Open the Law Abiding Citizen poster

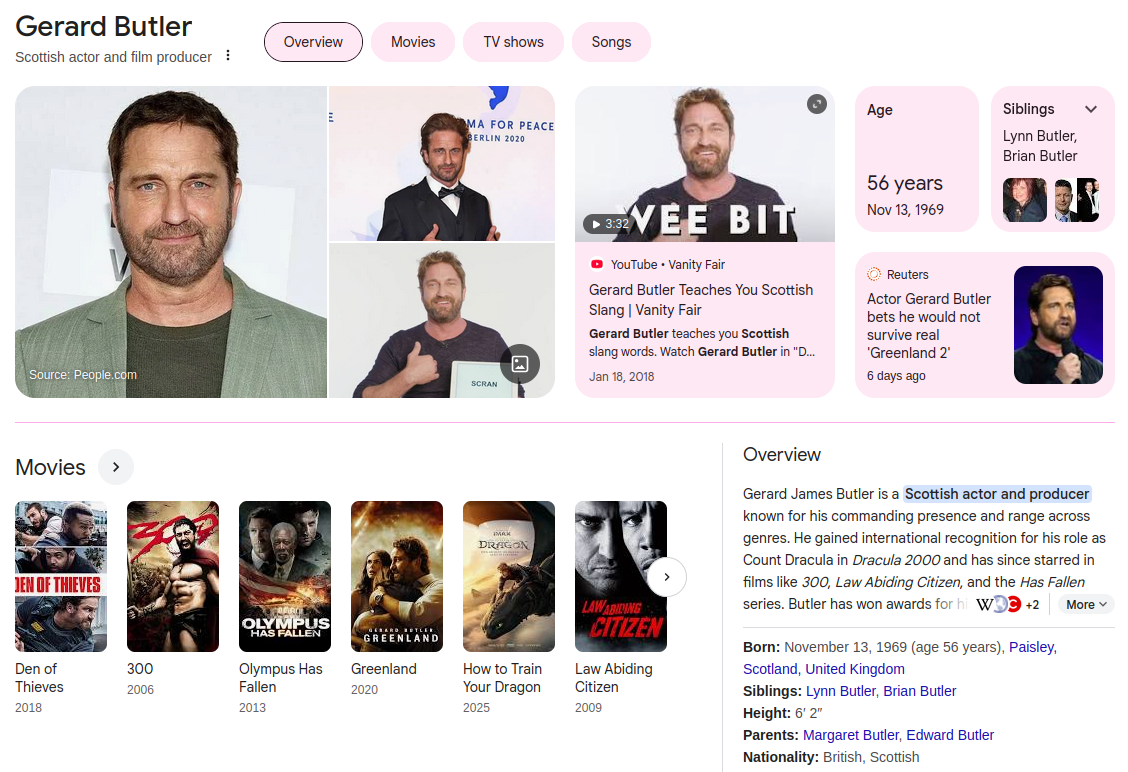point(621,576)
